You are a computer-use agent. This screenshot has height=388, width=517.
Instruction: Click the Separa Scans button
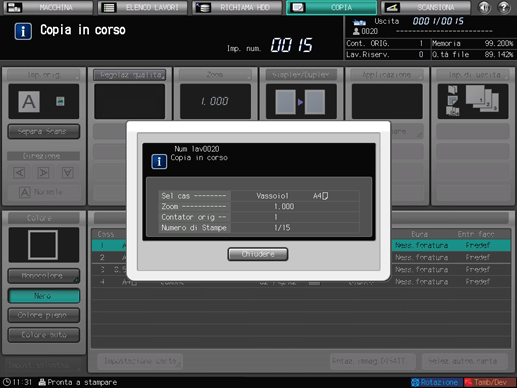pos(44,131)
